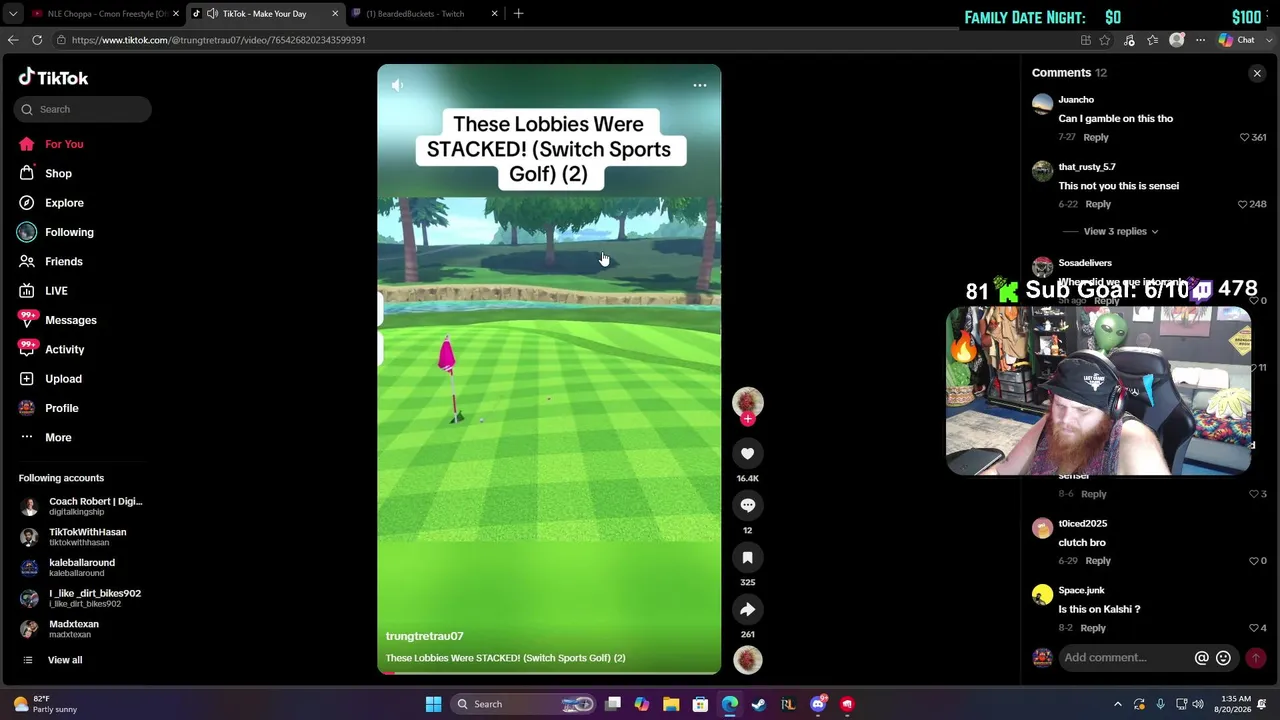Open Juancho's profile avatar

[x=1042, y=104]
